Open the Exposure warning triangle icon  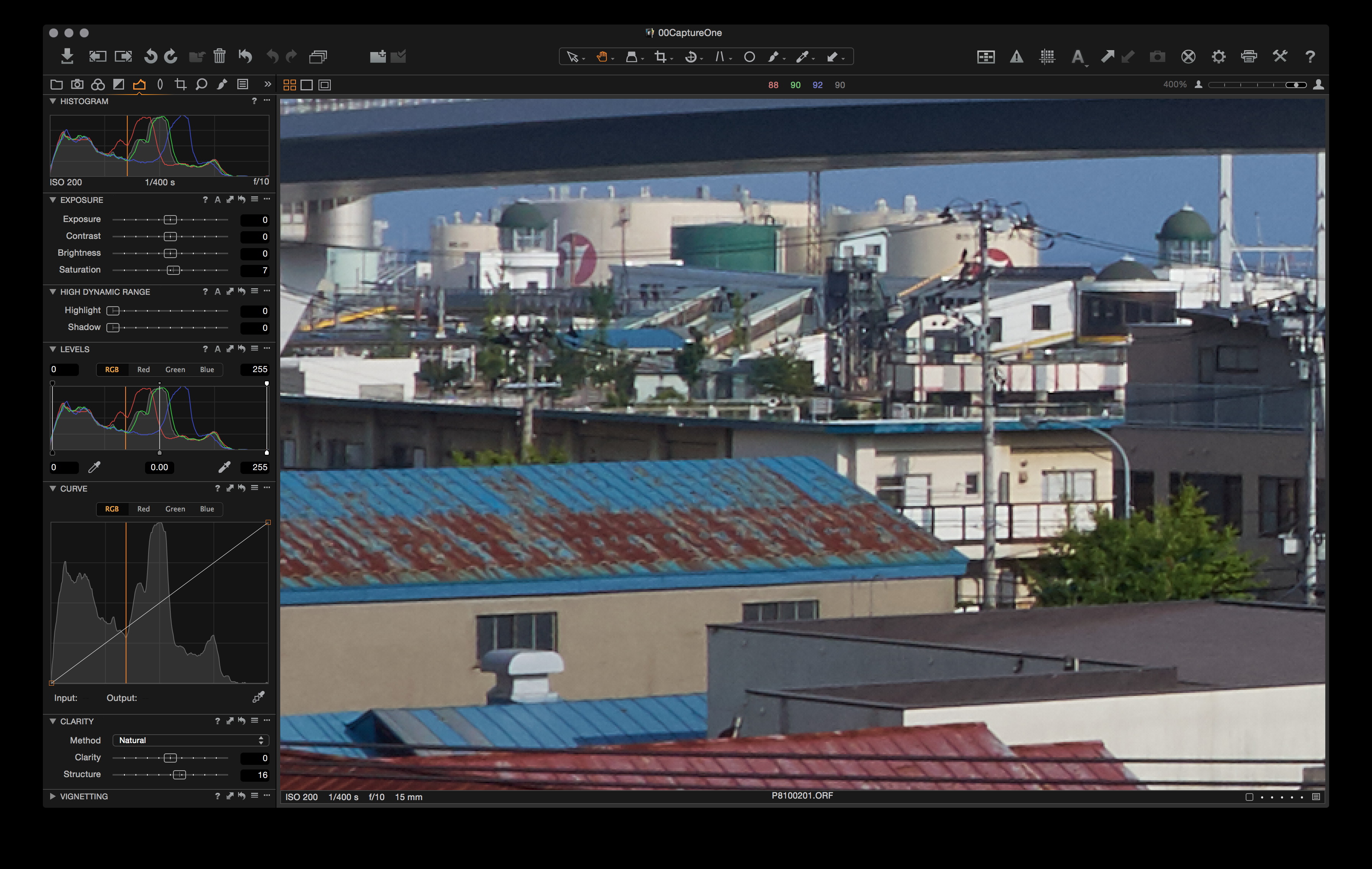1016,56
